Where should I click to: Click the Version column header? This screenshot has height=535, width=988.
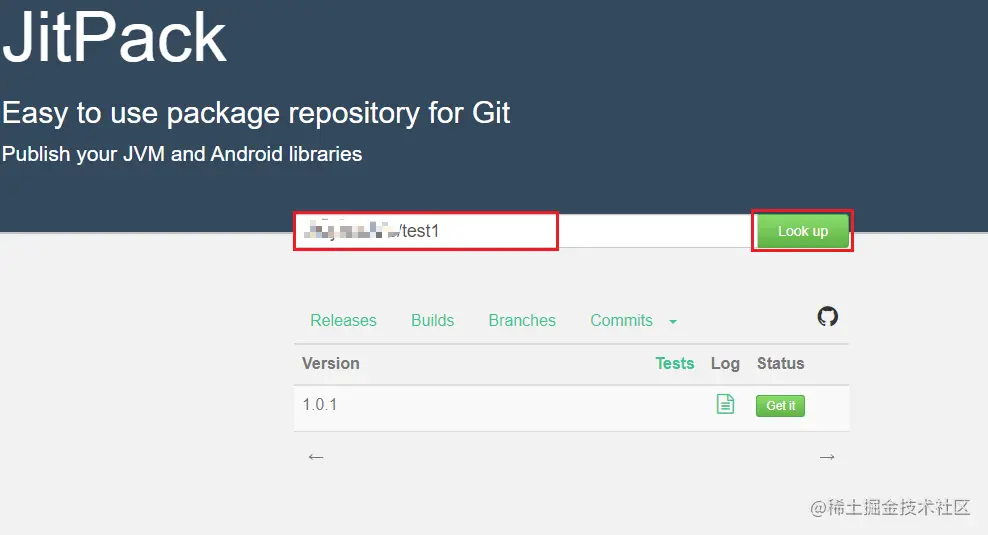(x=331, y=364)
